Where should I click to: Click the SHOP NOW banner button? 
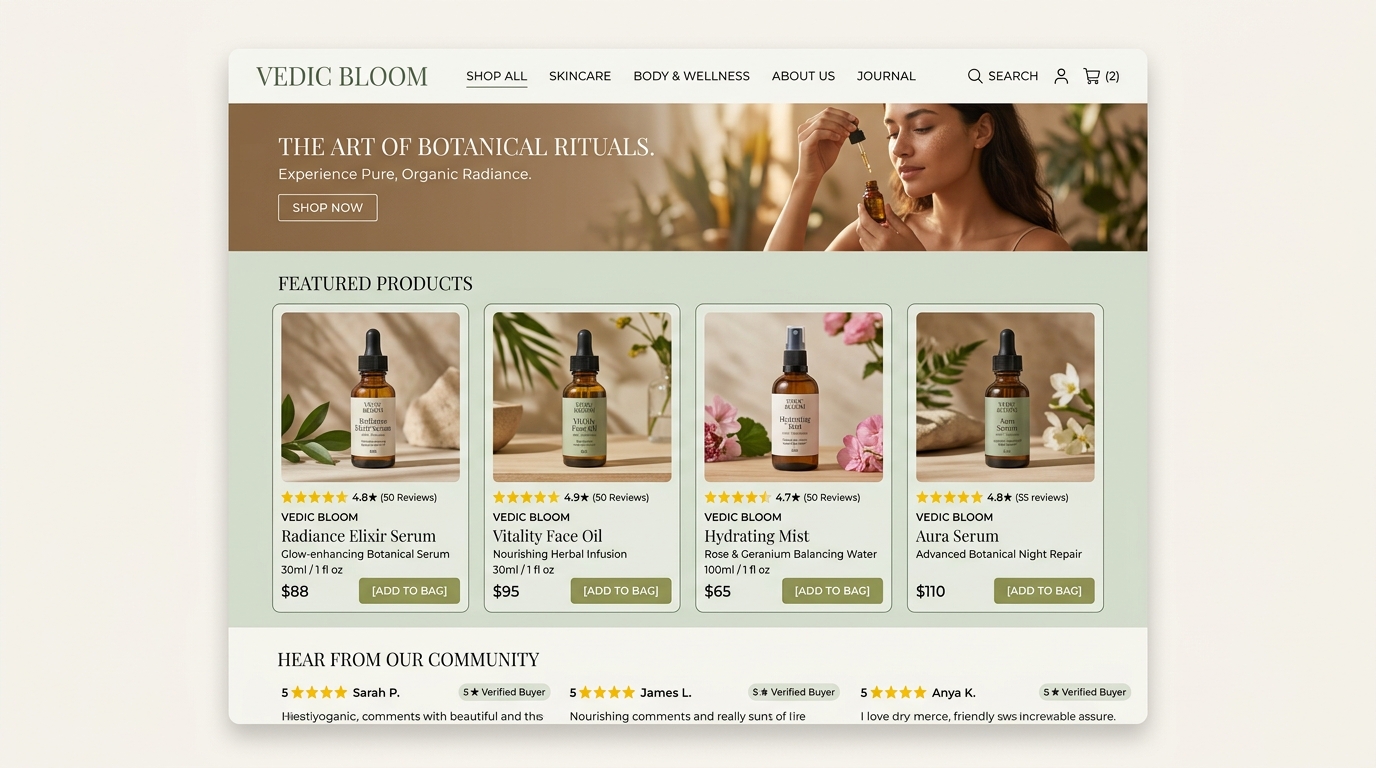(327, 208)
